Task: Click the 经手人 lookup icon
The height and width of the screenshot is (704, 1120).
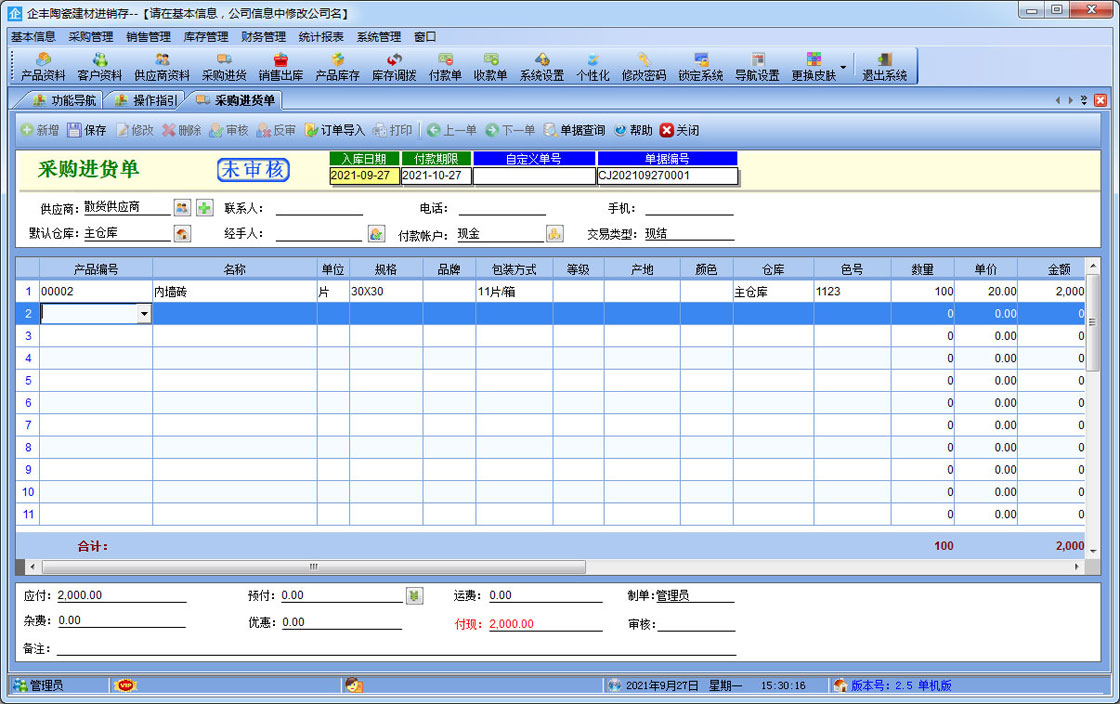Action: tap(376, 234)
